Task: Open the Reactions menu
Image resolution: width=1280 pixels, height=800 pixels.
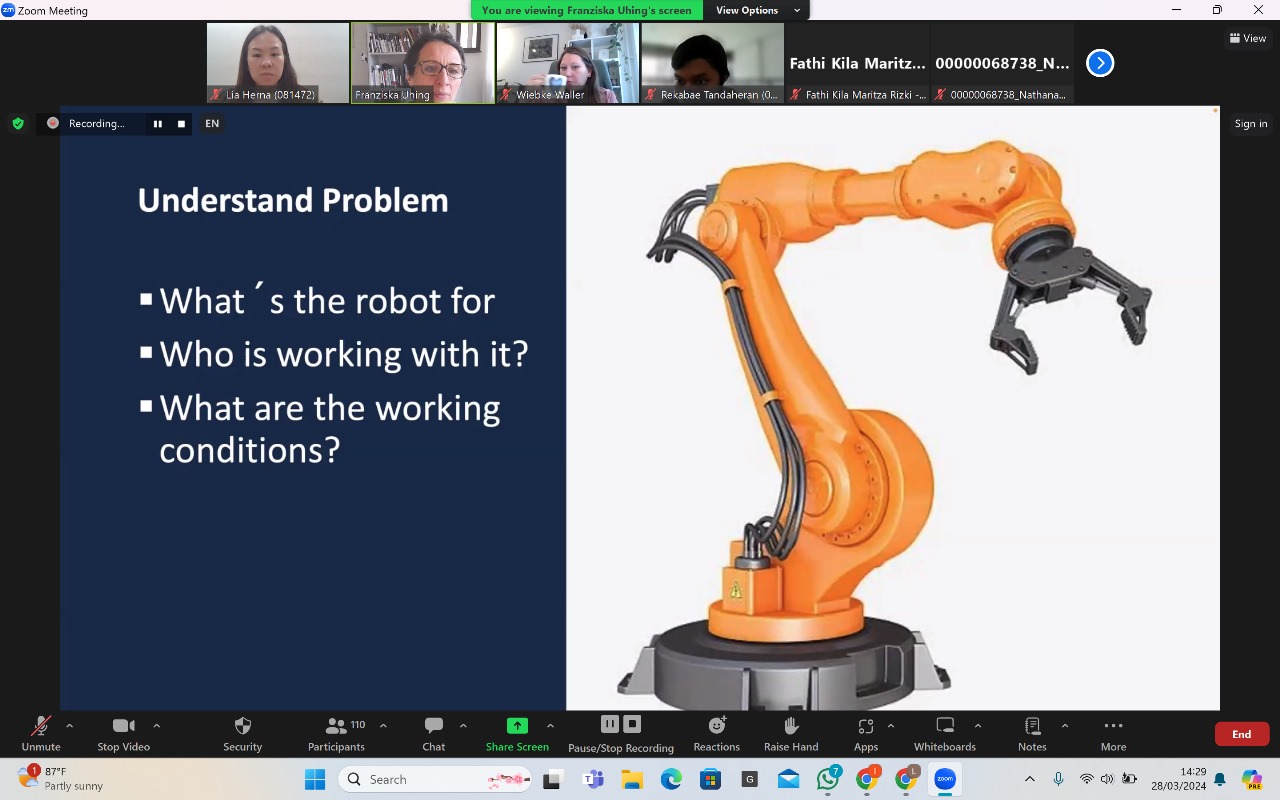Action: click(x=717, y=733)
